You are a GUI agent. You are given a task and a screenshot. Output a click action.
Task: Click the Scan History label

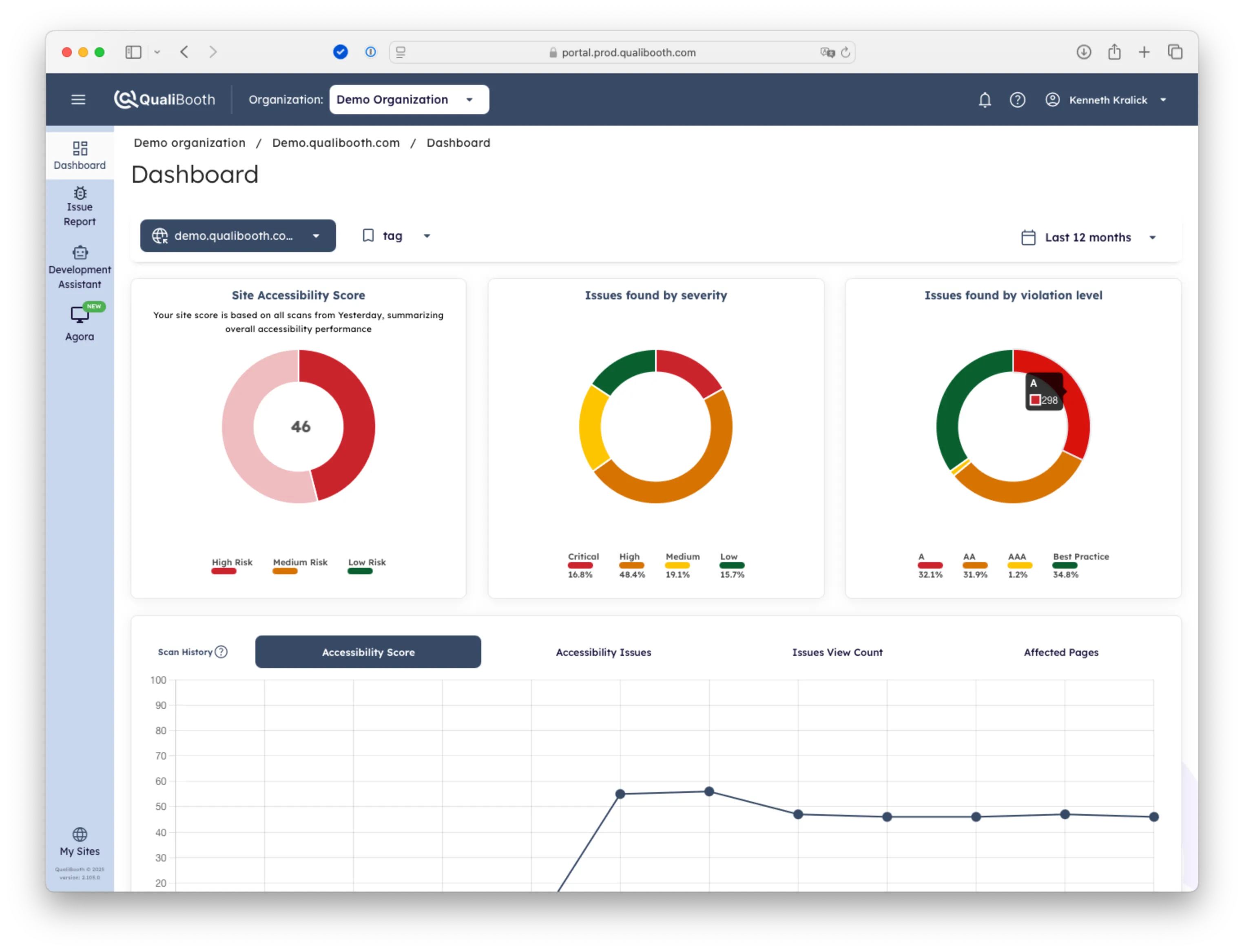(x=185, y=653)
